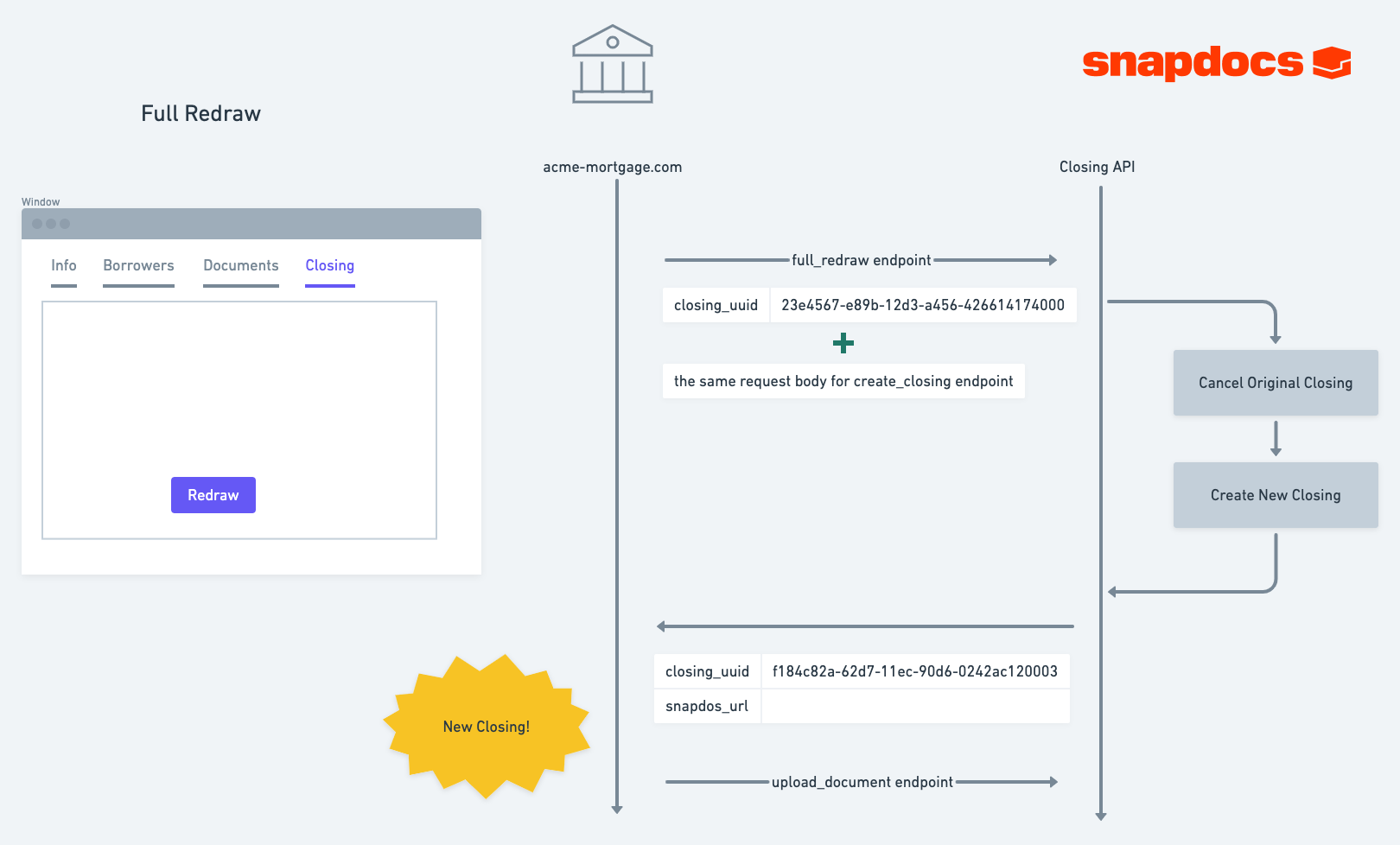This screenshot has height=845, width=1400.
Task: Click the empty snapdos_url value field
Action: [x=915, y=706]
